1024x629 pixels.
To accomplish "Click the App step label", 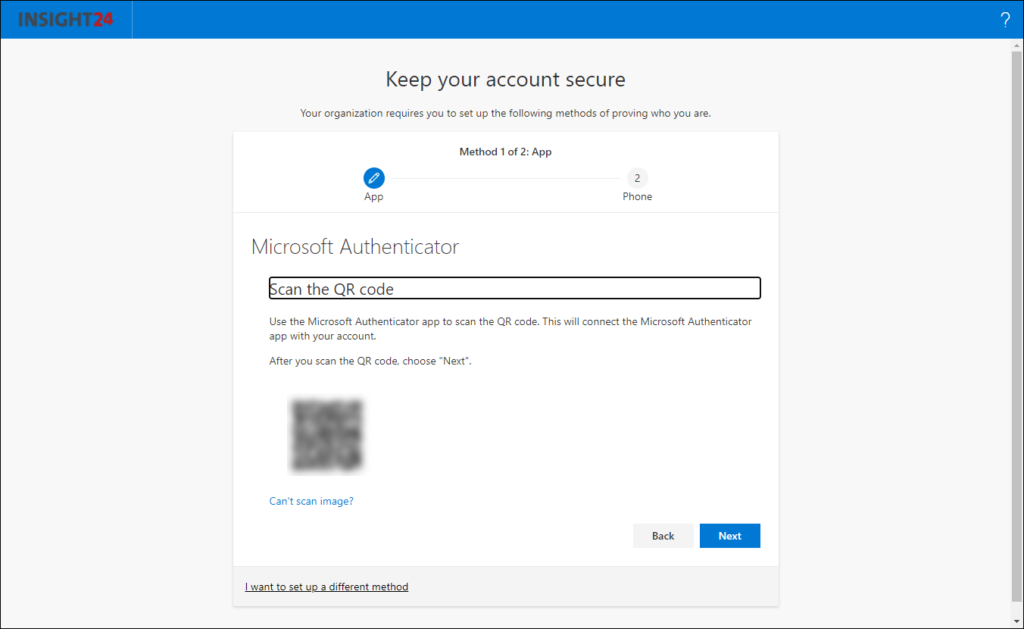I will [x=374, y=196].
